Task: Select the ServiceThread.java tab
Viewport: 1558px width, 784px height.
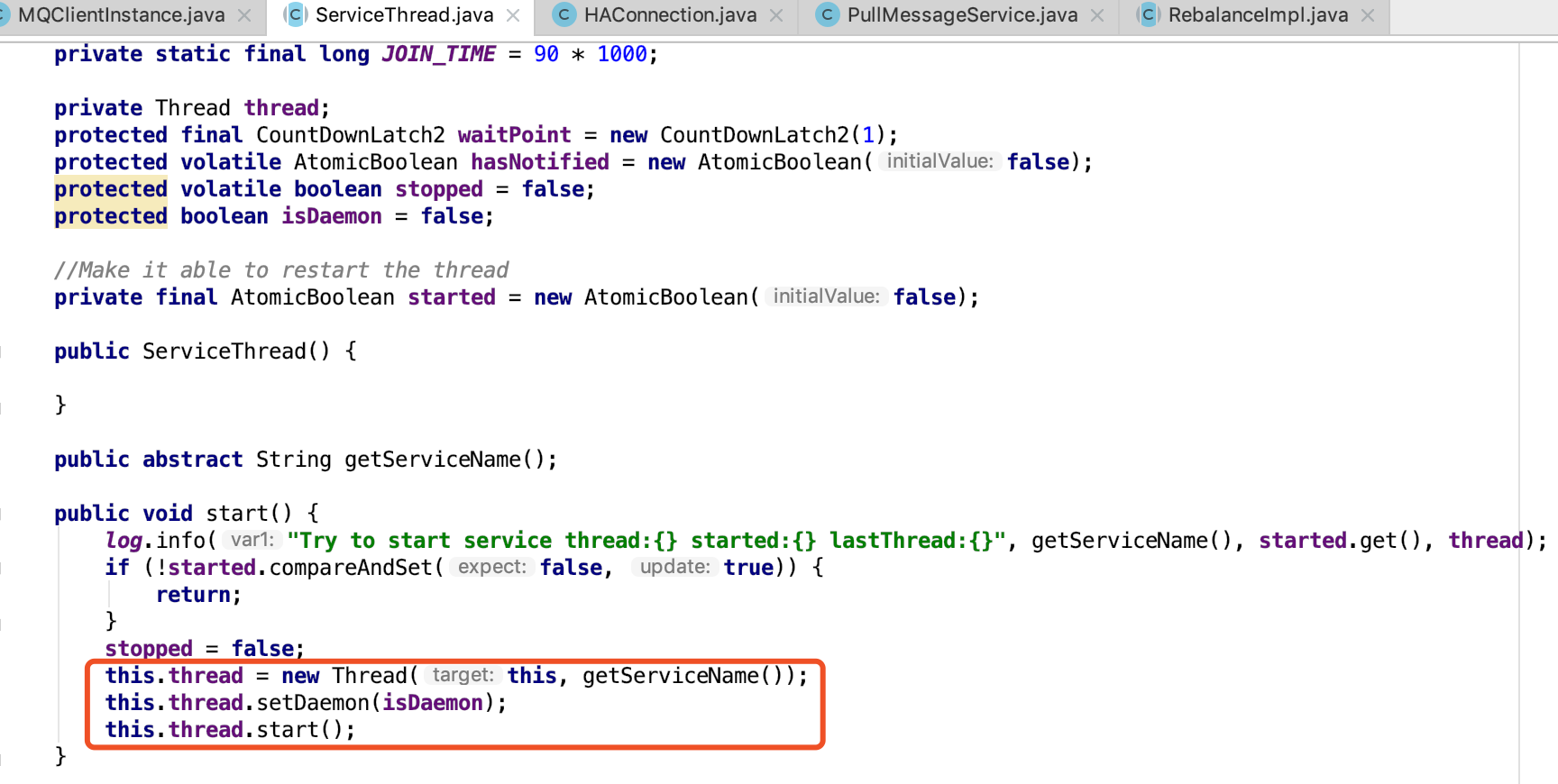Action: pyautogui.click(x=404, y=15)
